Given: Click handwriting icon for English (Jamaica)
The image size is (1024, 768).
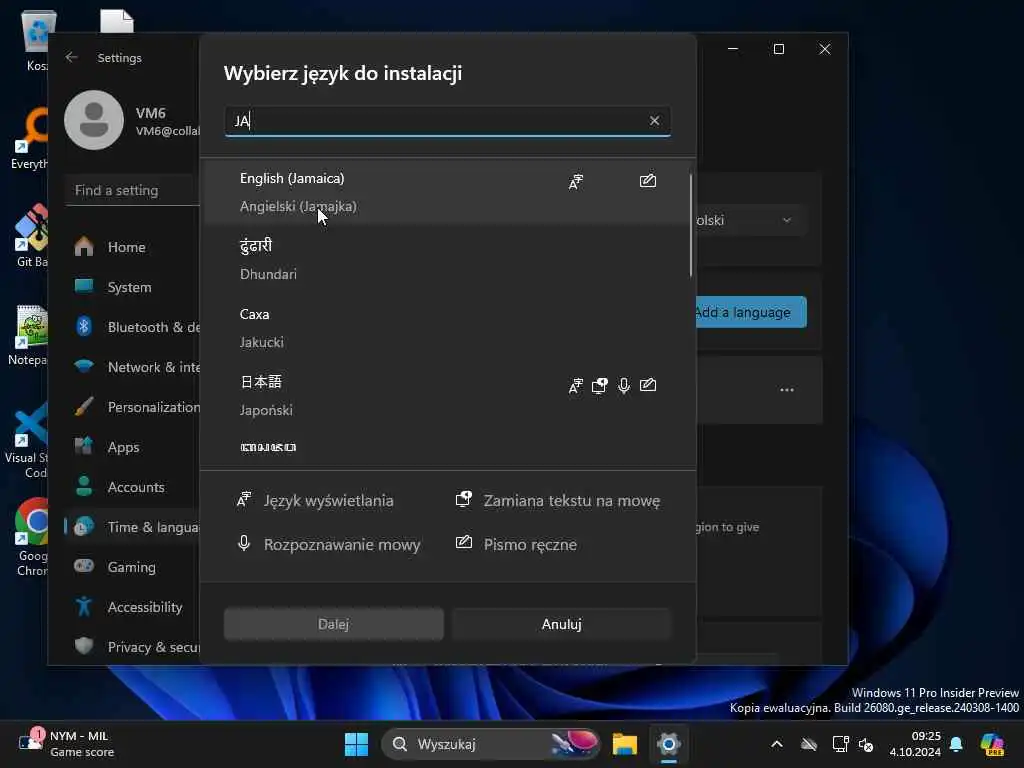Looking at the screenshot, I should (648, 181).
